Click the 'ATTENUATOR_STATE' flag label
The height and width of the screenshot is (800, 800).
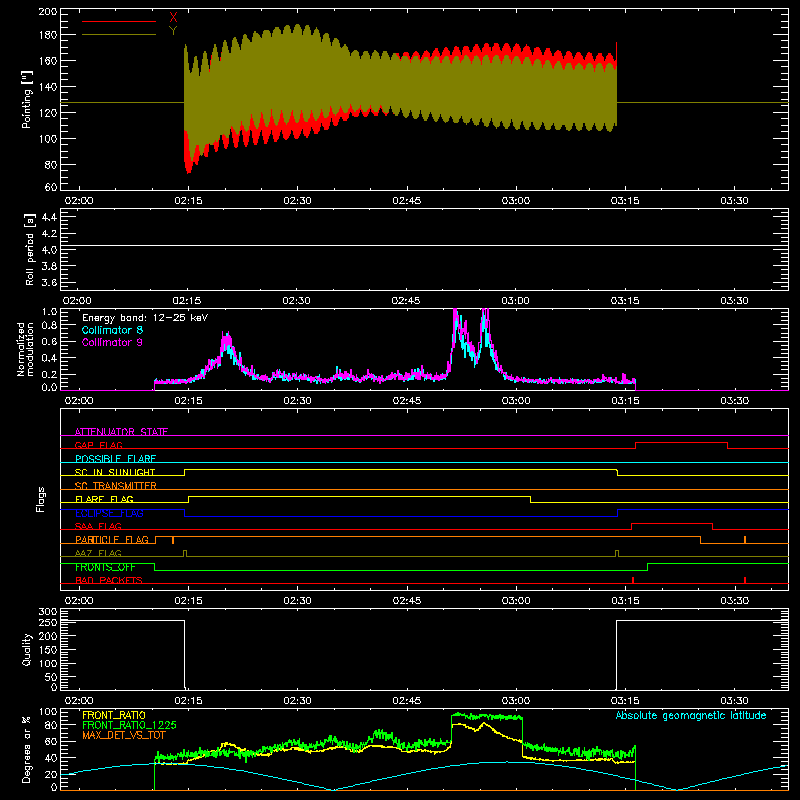point(121,432)
